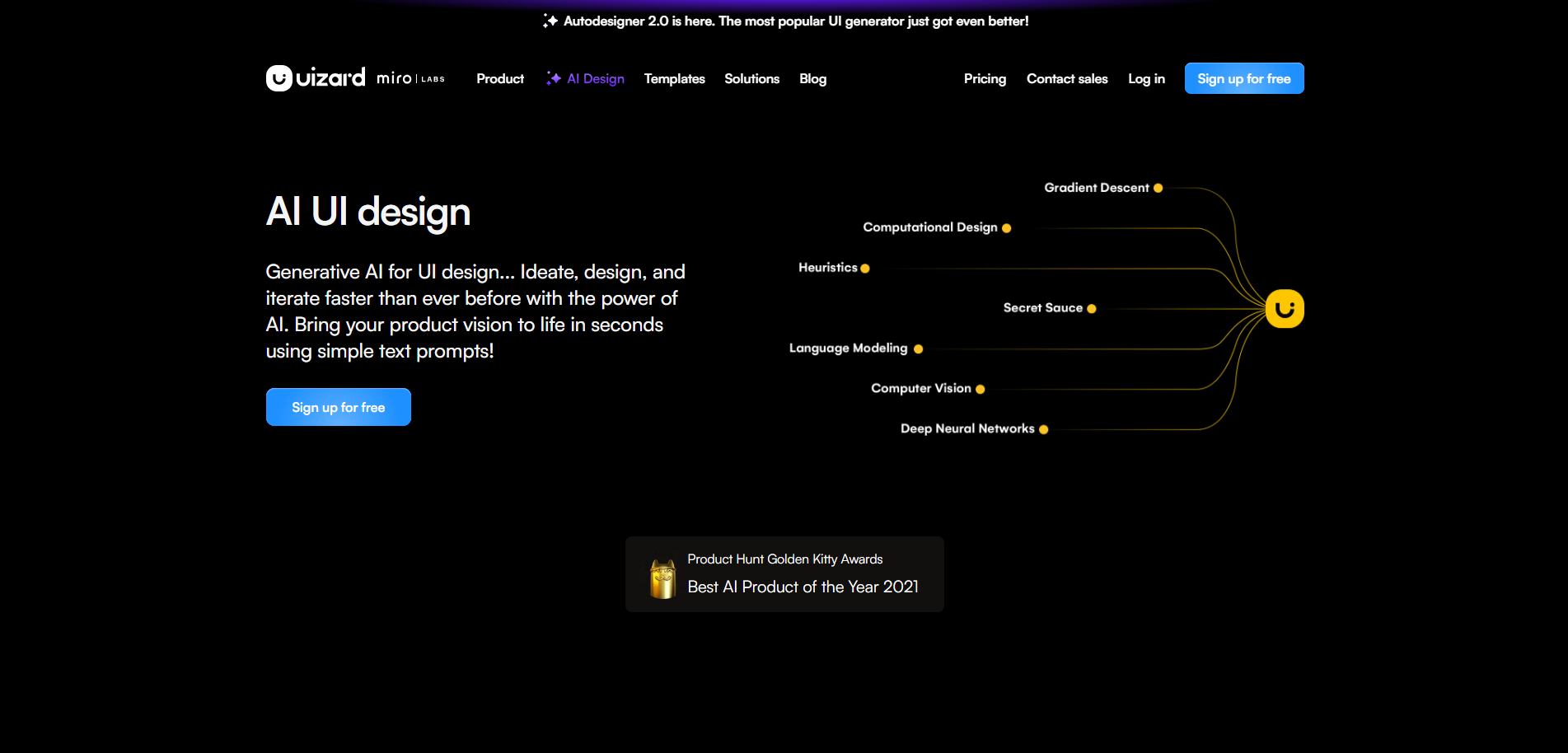Click the Uizard logo icon
1568x753 pixels.
279,78
